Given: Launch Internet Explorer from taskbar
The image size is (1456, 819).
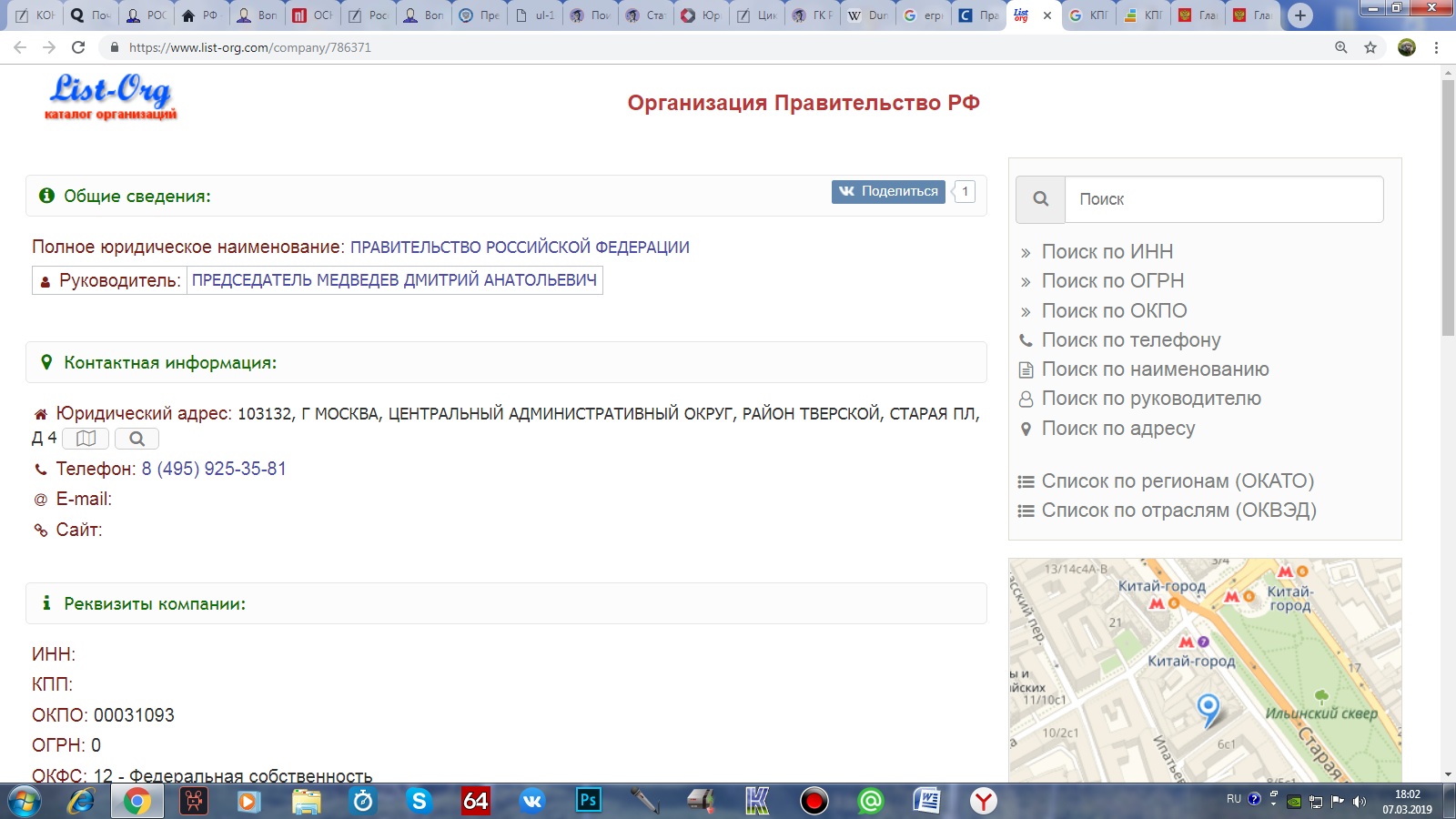Looking at the screenshot, I should pos(81,801).
